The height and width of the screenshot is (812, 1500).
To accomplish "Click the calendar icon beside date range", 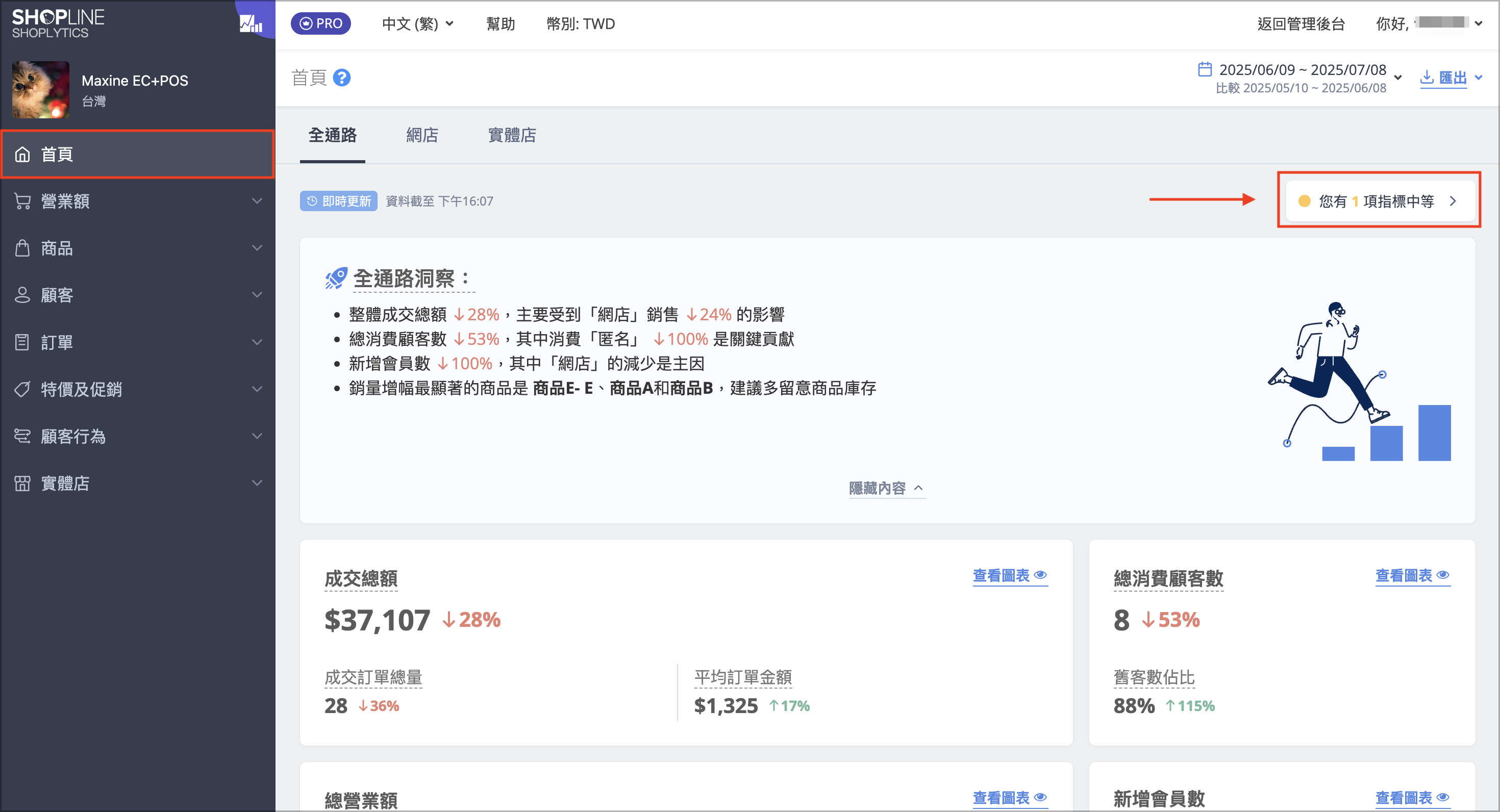I will click(x=1205, y=69).
